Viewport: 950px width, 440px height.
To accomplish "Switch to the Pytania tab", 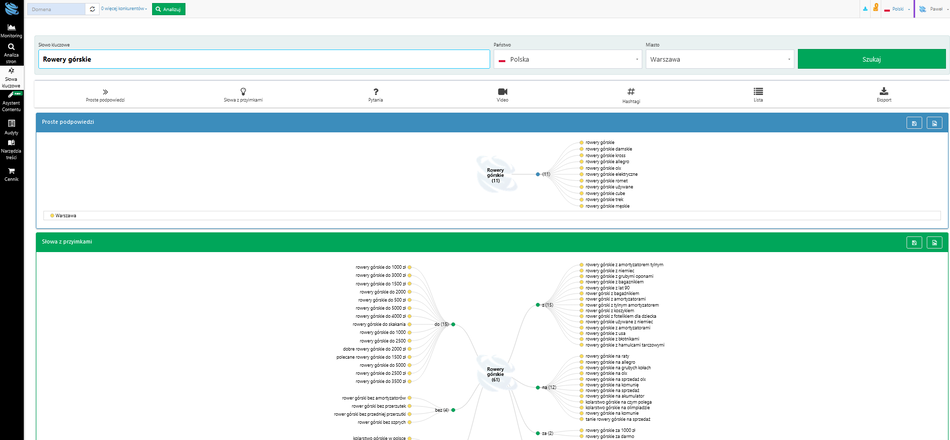I will pyautogui.click(x=375, y=95).
